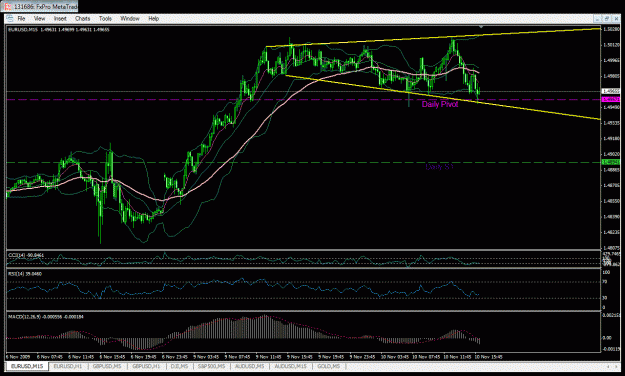Open the Charts menu

83,18
